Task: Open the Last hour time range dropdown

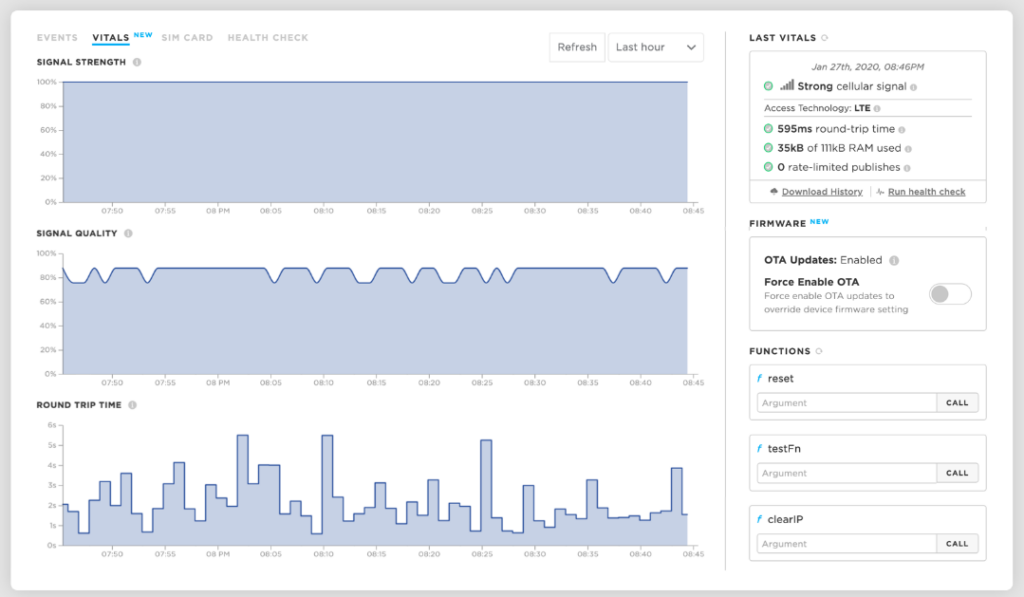Action: pos(655,46)
